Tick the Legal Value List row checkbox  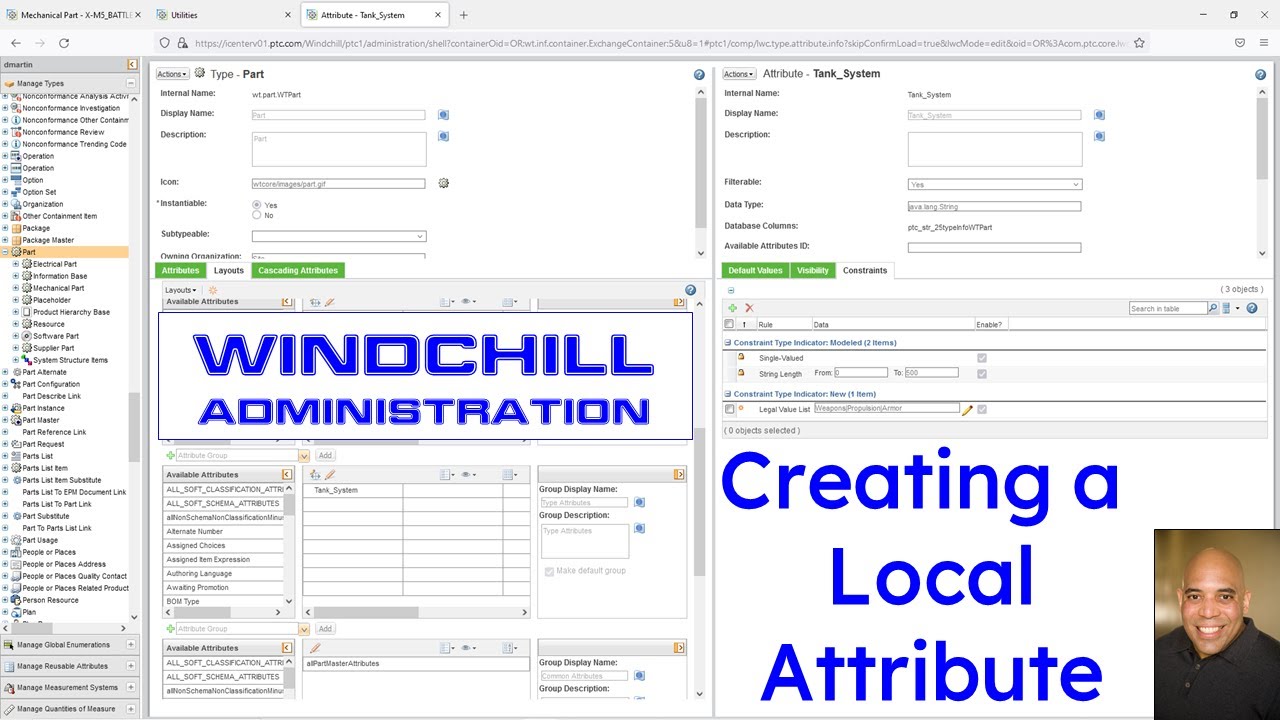click(729, 409)
